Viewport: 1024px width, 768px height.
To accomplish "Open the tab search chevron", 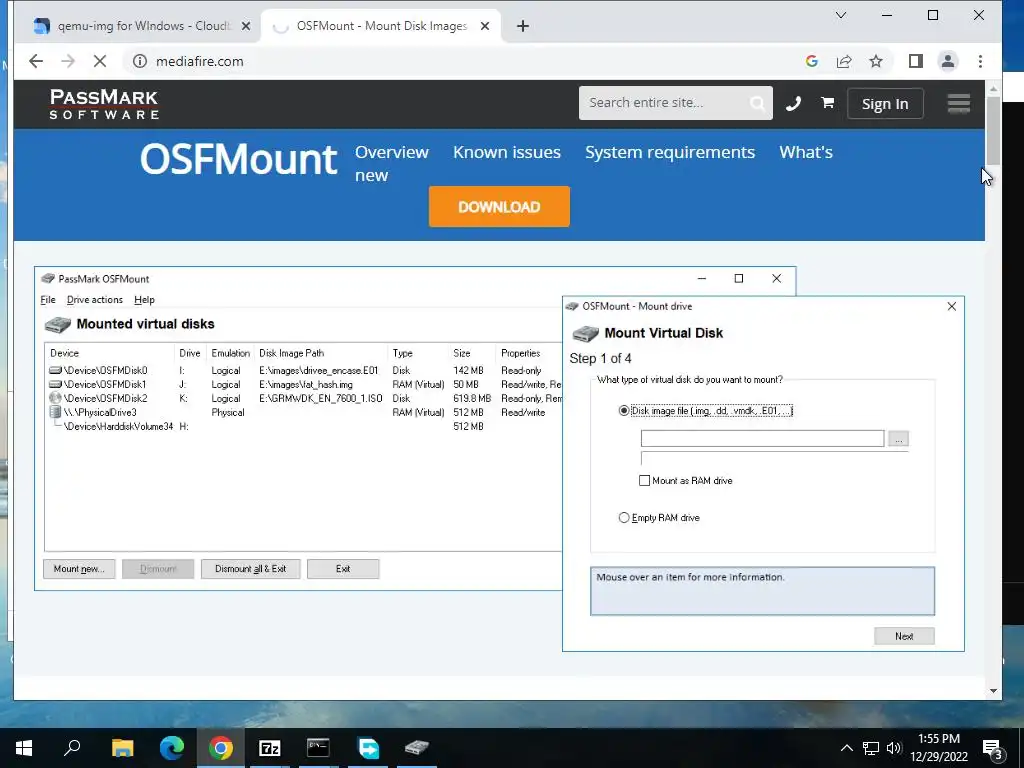I will [x=841, y=15].
